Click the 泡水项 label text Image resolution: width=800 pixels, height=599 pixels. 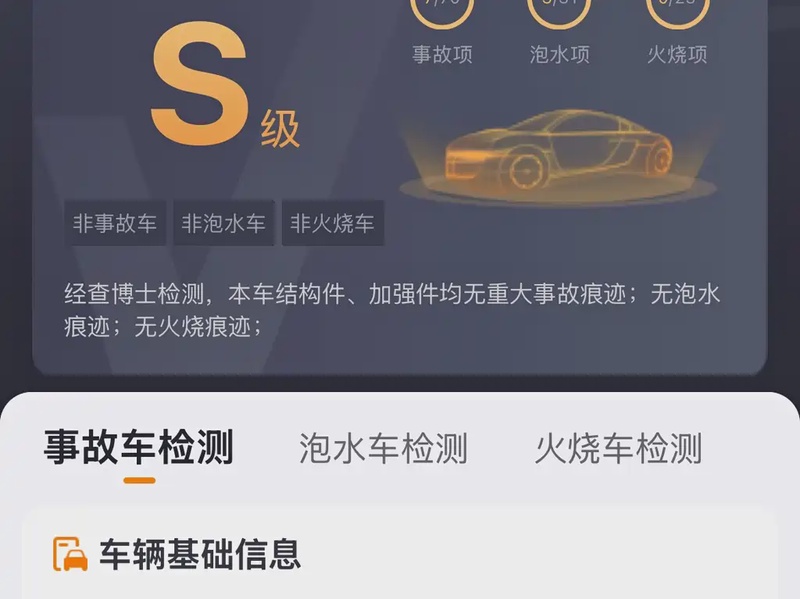point(560,55)
